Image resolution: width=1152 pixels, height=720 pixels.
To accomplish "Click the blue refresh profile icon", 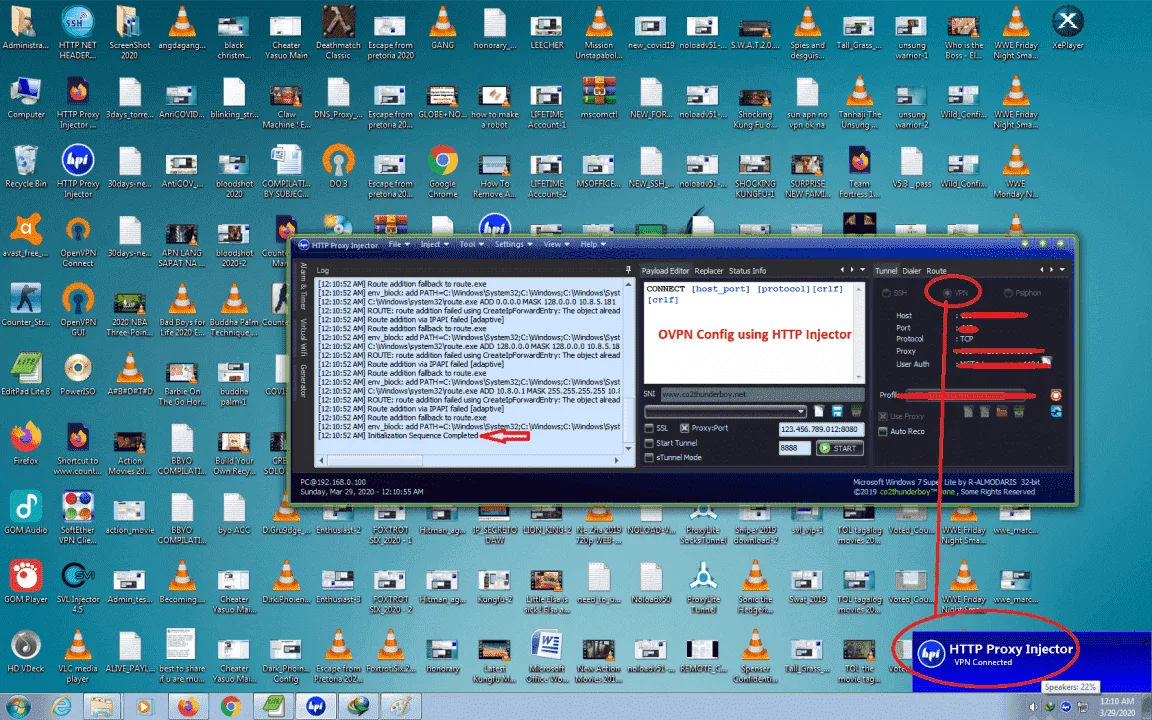I will 1056,411.
